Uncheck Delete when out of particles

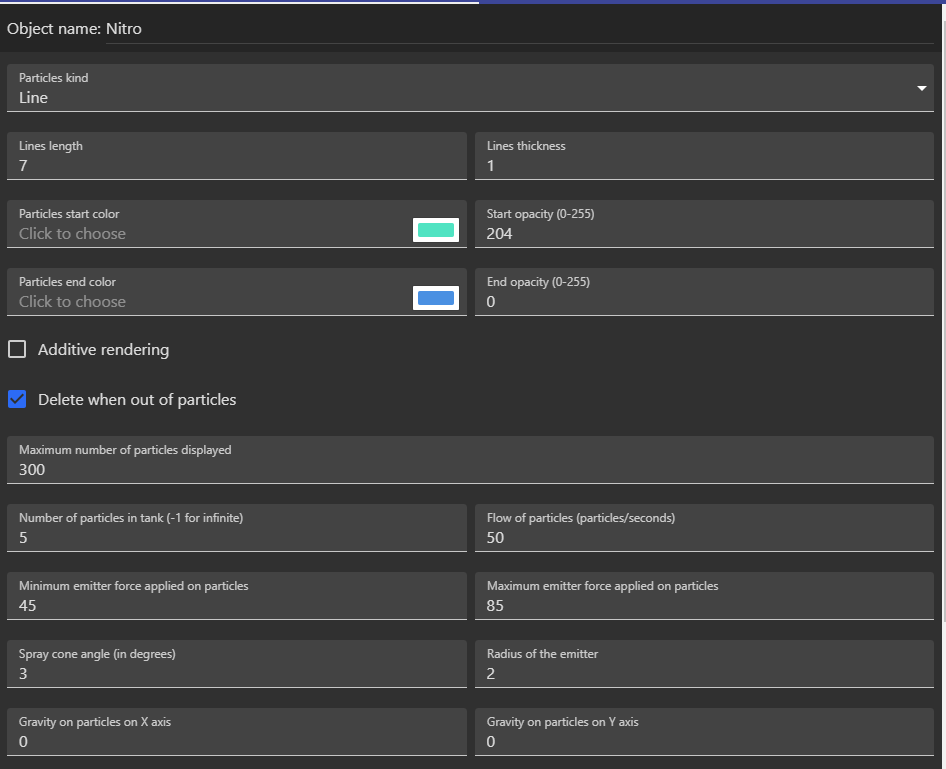pyautogui.click(x=17, y=399)
